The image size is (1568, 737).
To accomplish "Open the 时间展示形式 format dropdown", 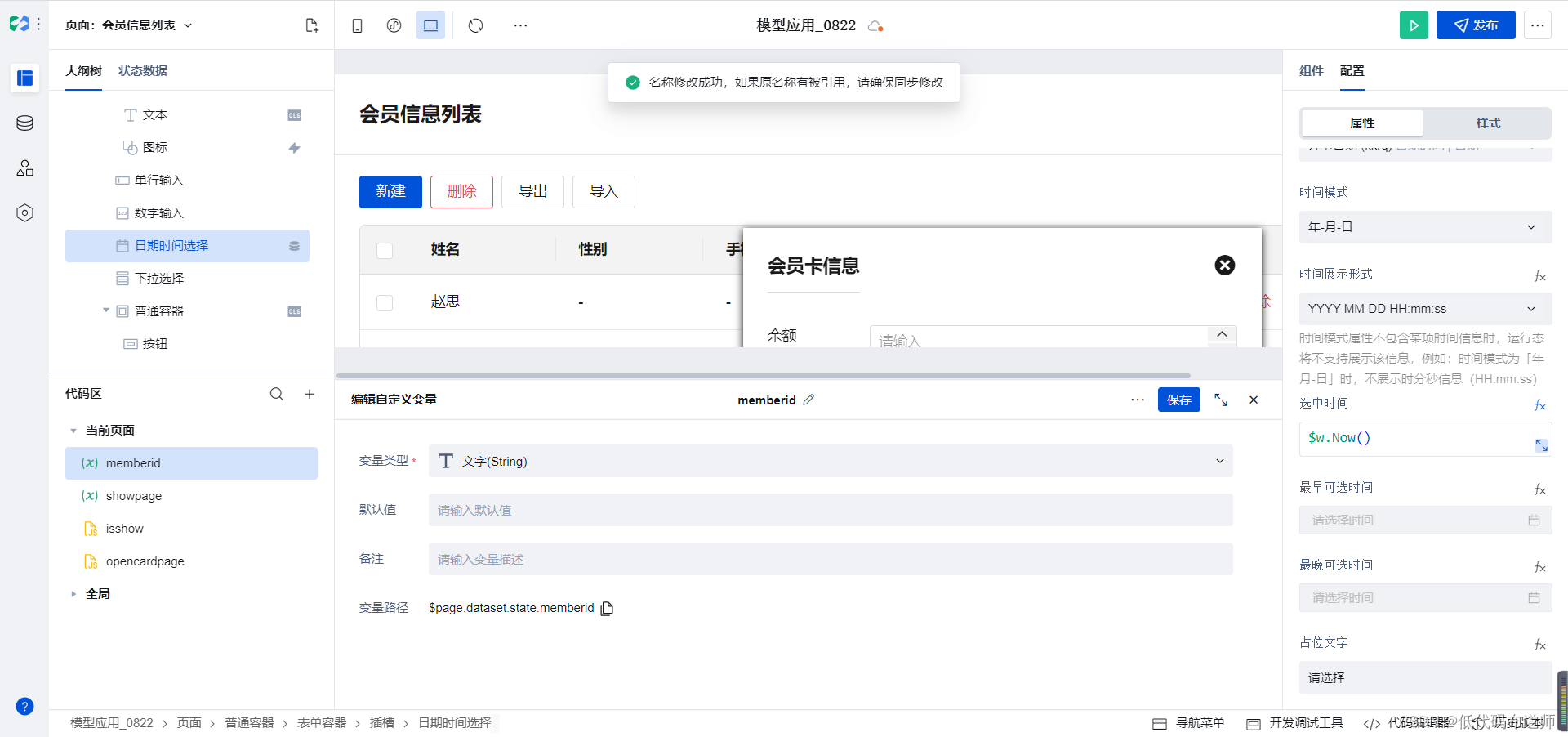I will [1425, 309].
